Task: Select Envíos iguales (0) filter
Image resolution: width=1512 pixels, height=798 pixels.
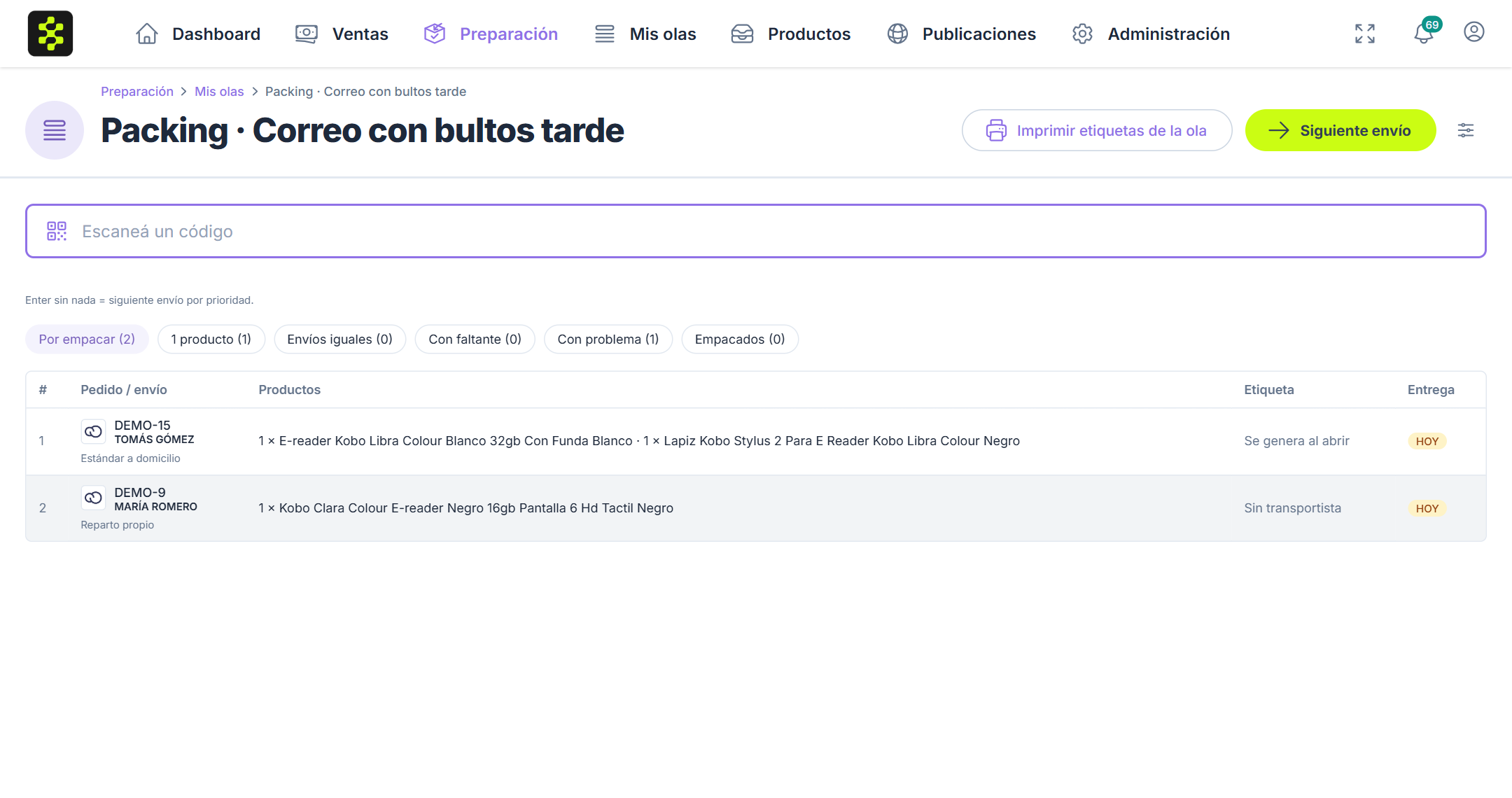Action: tap(340, 339)
